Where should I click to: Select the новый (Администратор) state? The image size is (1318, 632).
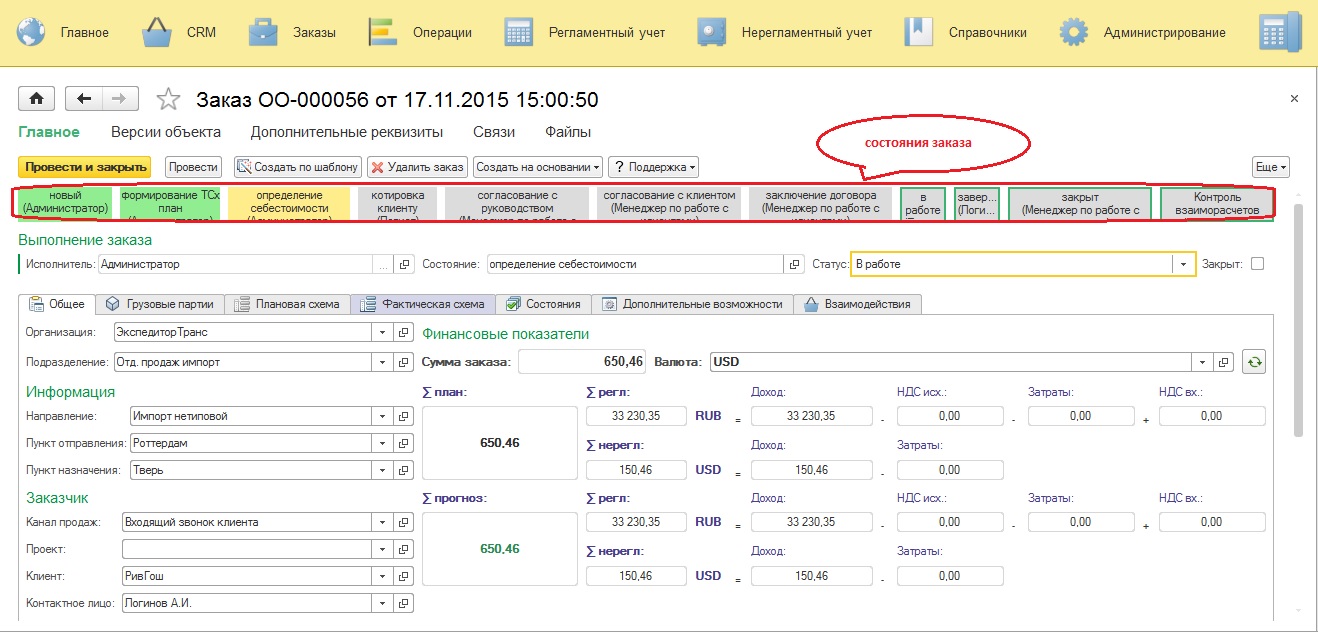coord(65,203)
